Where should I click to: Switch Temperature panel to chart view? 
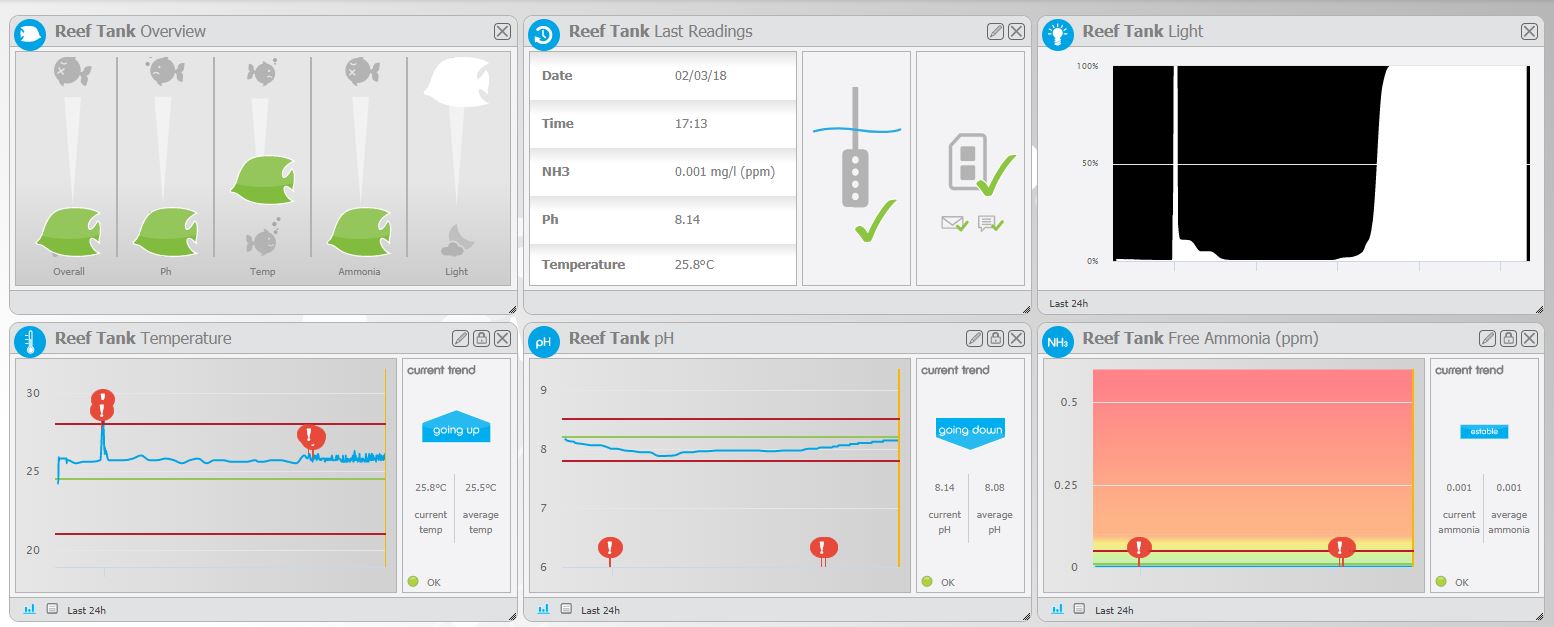click(29, 609)
